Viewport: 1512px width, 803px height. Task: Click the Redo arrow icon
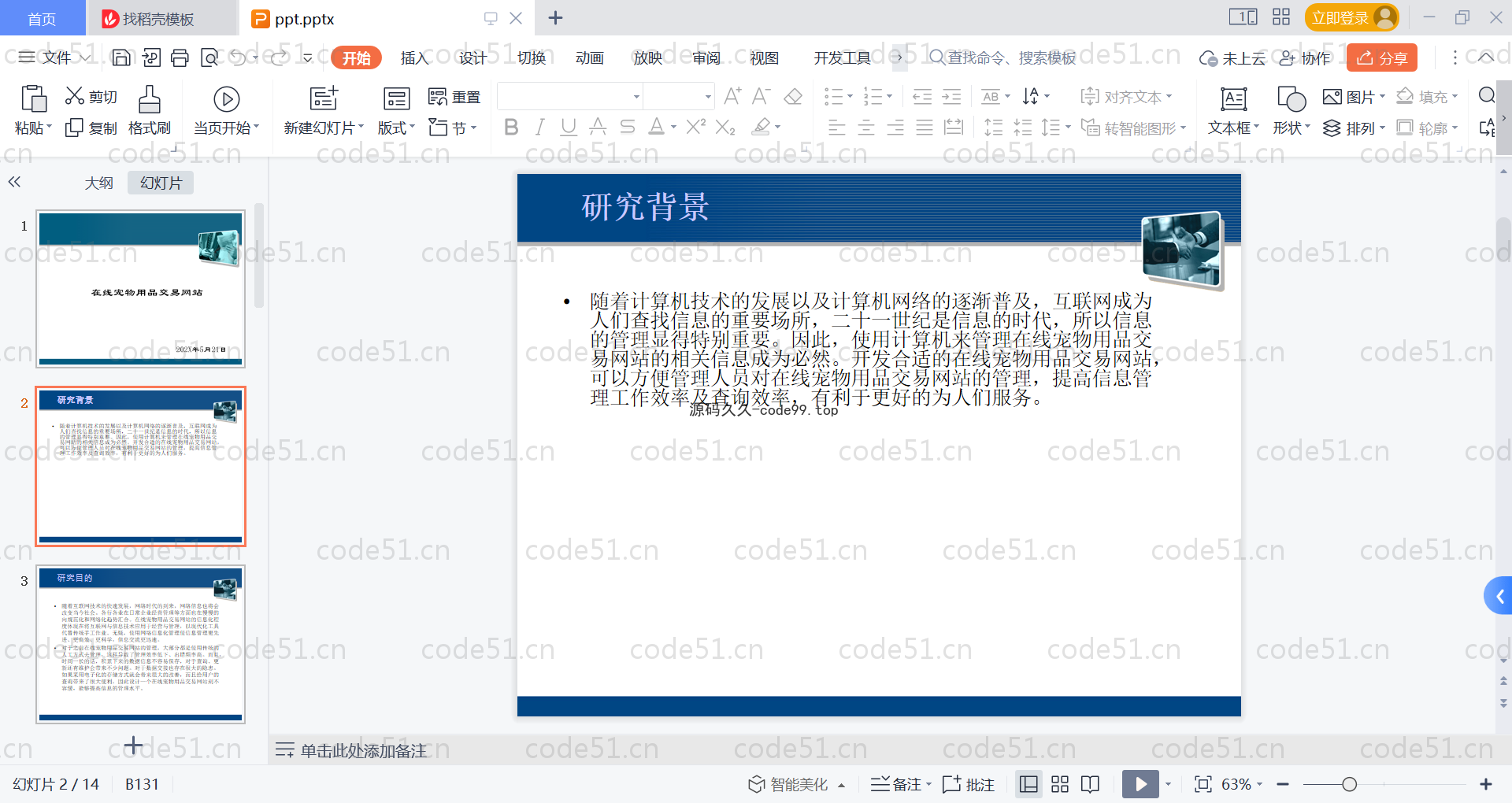click(279, 57)
